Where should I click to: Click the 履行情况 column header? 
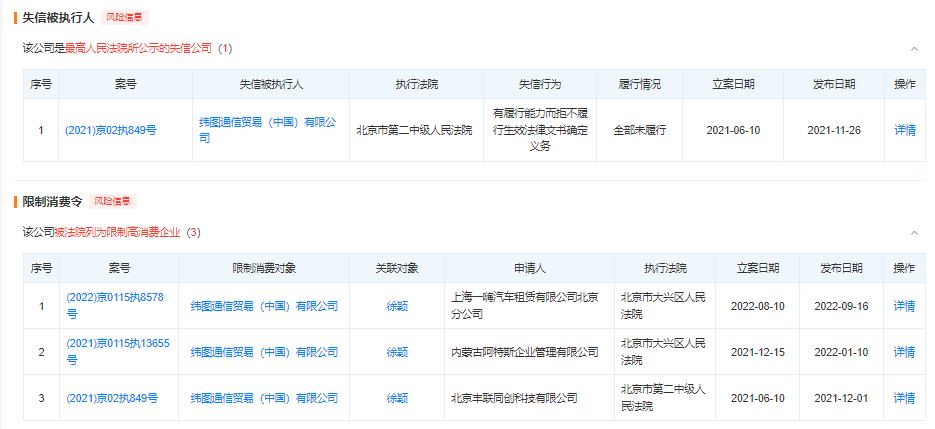click(x=639, y=84)
